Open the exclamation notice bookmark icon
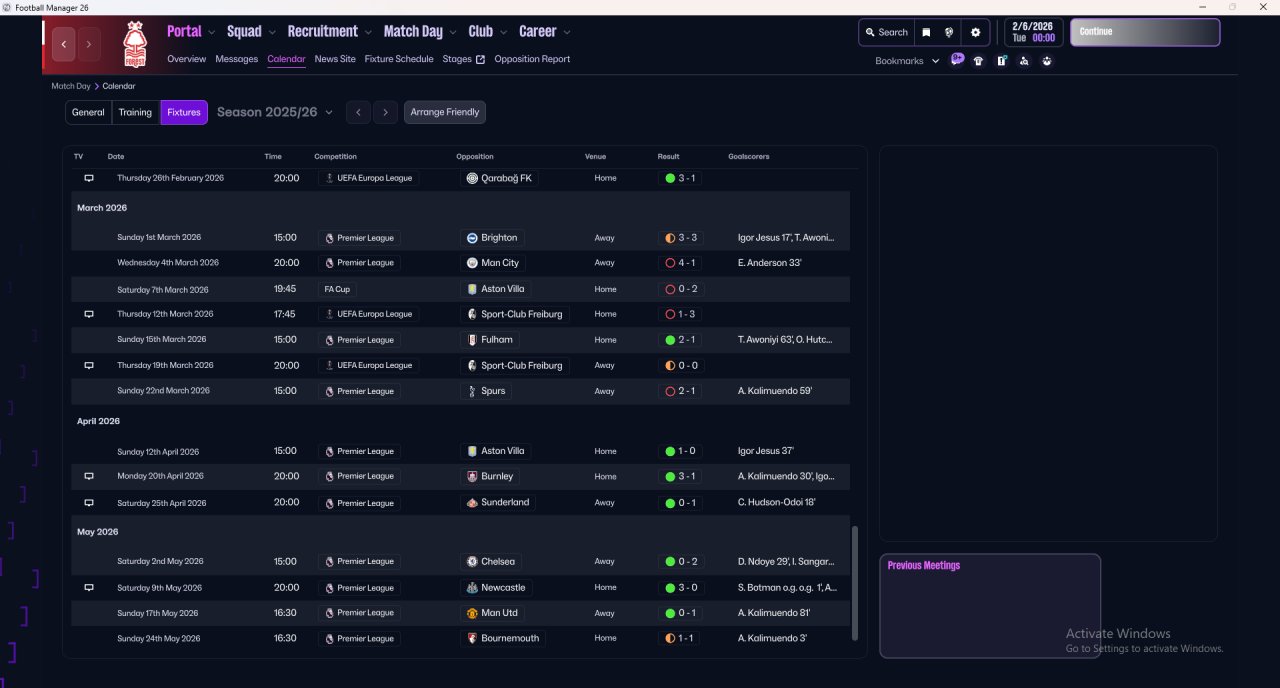Viewport: 1280px width, 688px height. pyautogui.click(x=1002, y=61)
